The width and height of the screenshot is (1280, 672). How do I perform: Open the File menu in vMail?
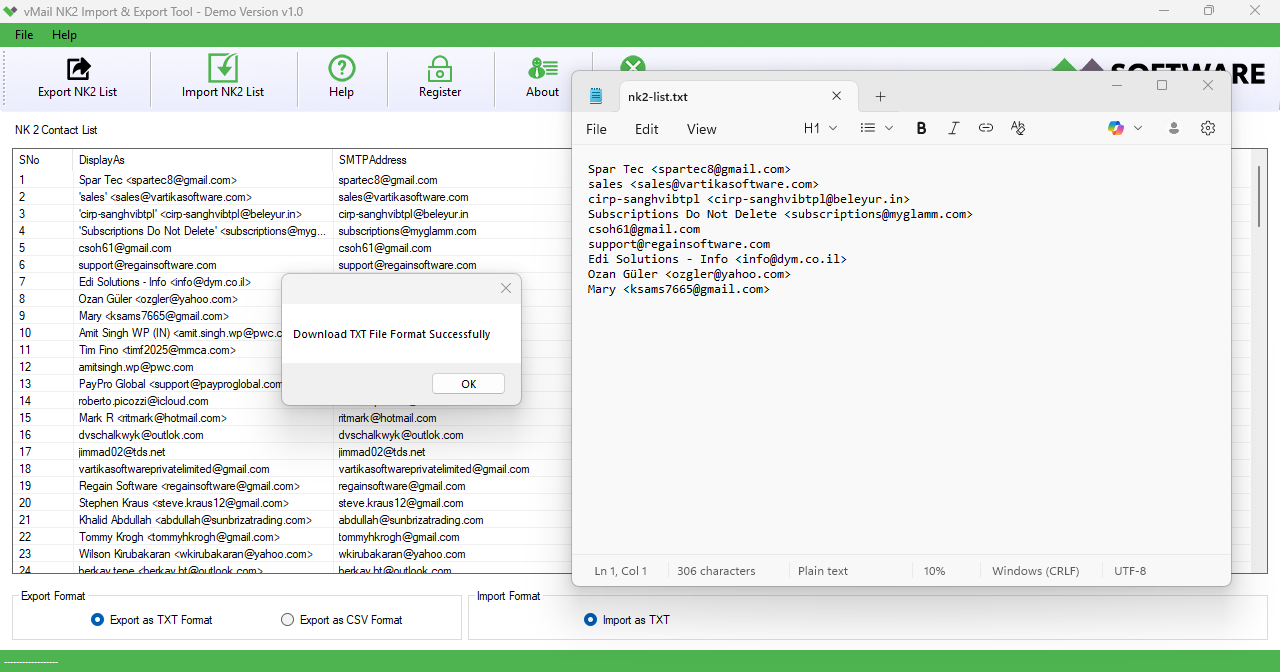point(23,34)
